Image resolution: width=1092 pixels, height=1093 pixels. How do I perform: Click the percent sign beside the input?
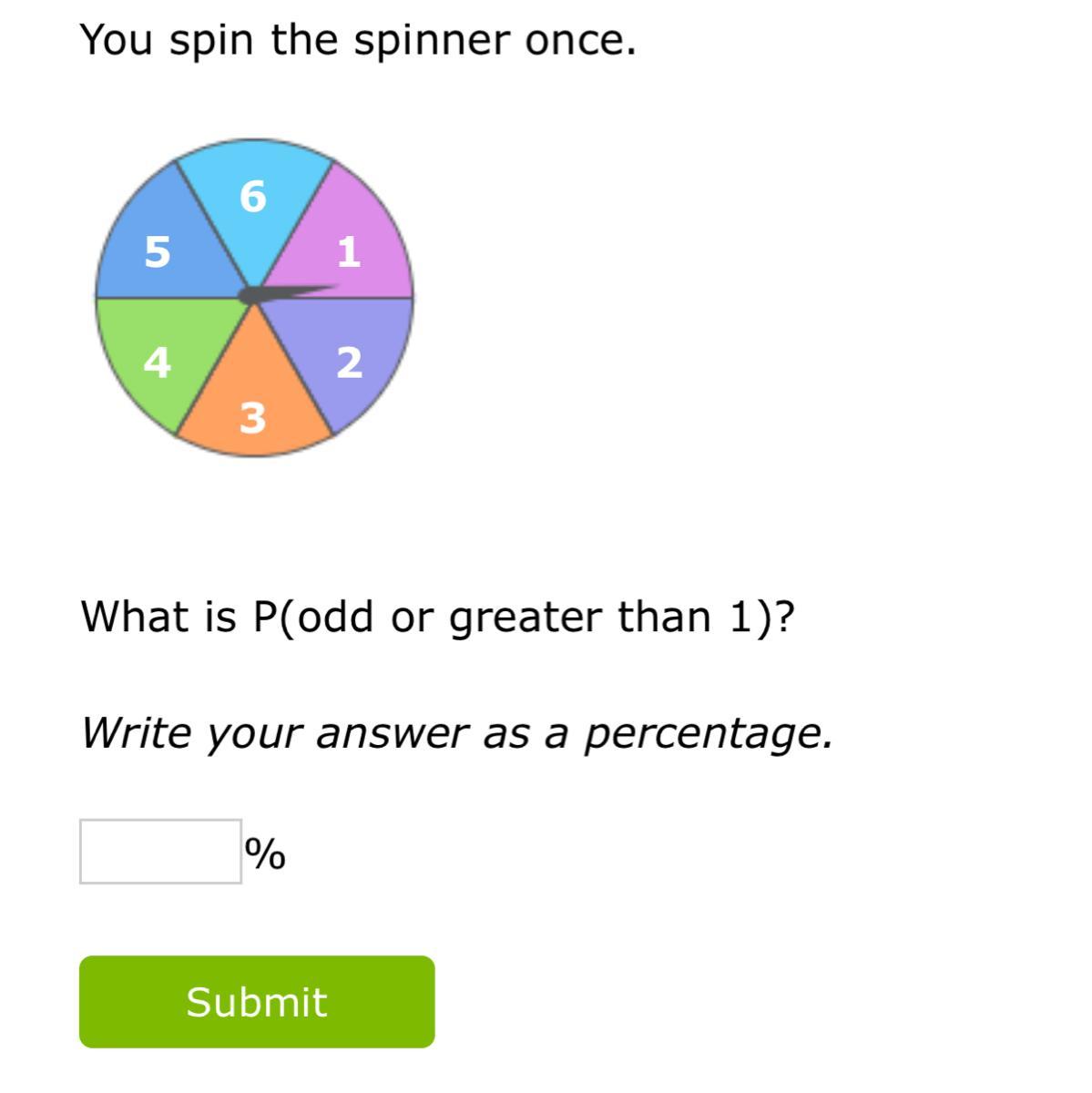pyautogui.click(x=265, y=854)
